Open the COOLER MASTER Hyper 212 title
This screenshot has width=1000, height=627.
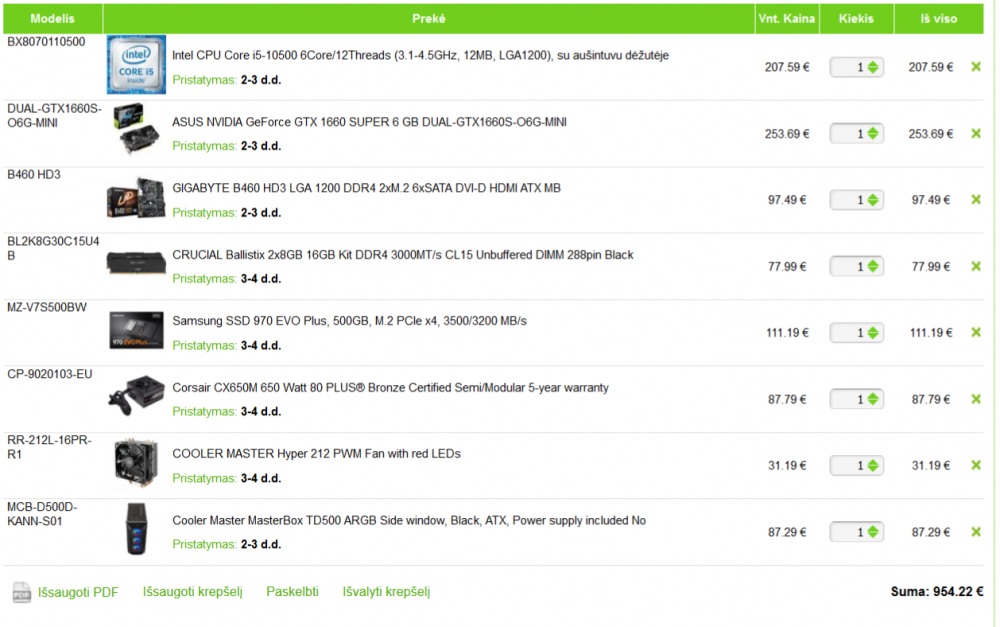316,454
